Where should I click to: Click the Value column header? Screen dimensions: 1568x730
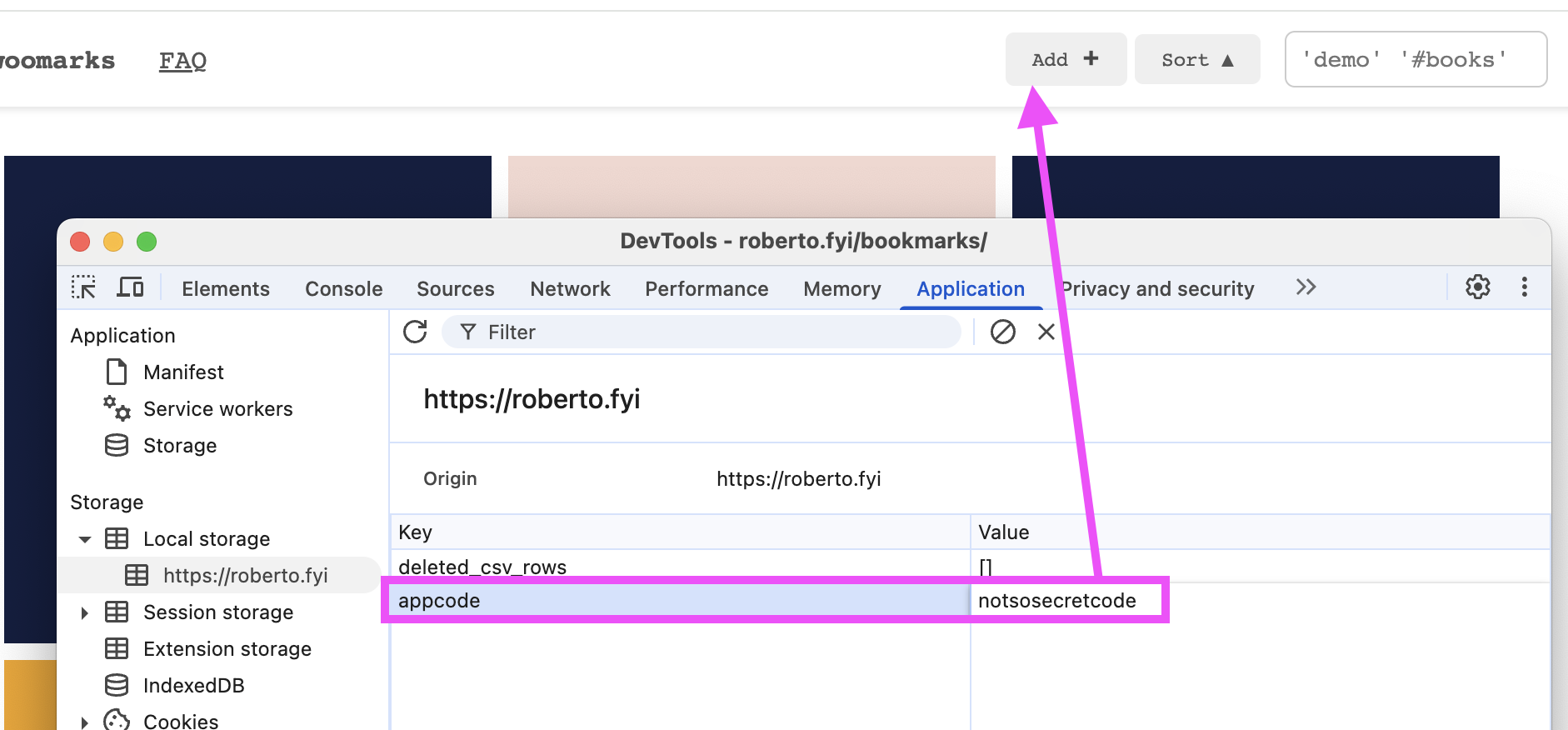tap(1260, 532)
